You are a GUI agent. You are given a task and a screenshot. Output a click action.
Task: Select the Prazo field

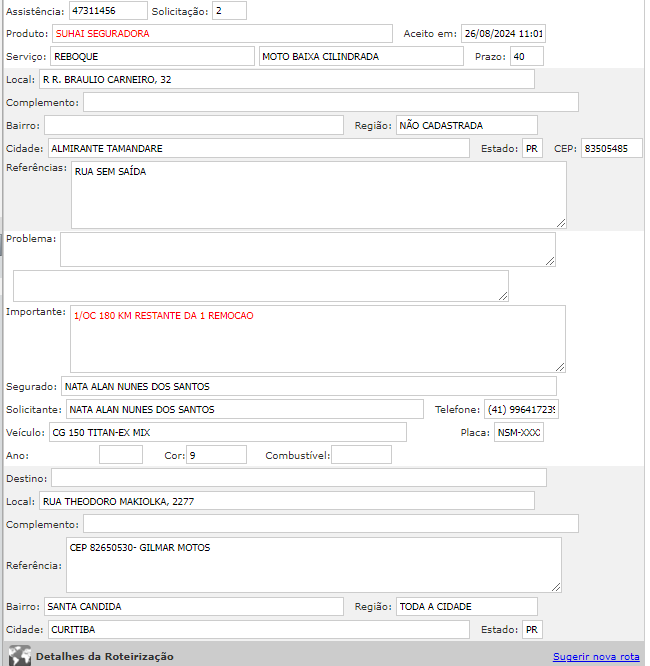[526, 56]
